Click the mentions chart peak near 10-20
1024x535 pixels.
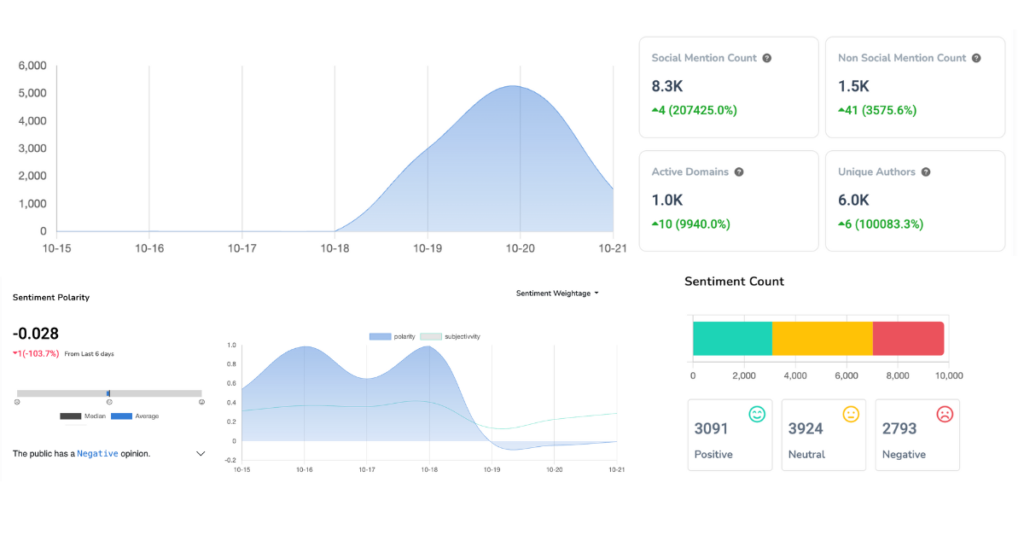[513, 87]
